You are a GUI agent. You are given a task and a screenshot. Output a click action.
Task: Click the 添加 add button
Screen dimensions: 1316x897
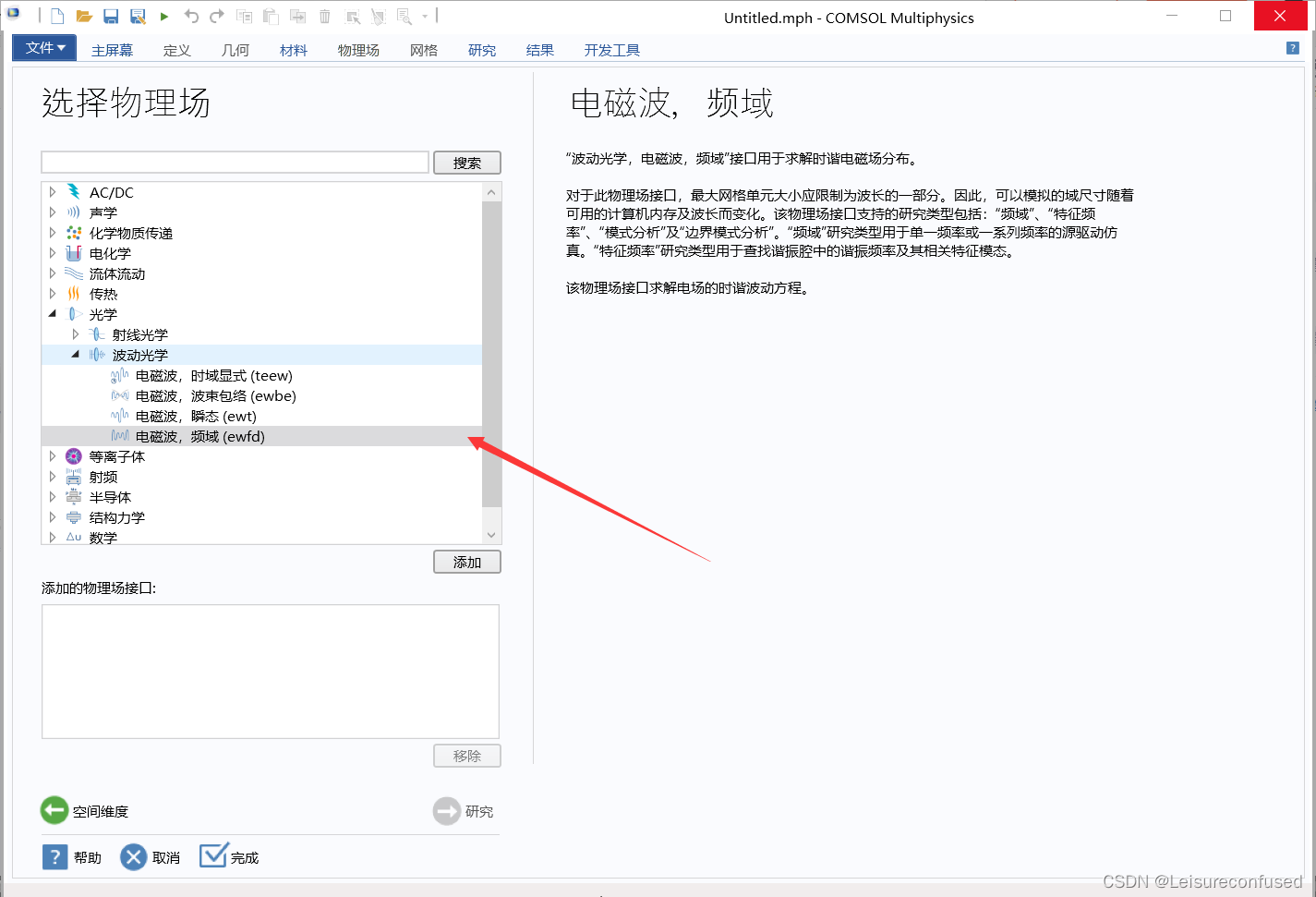[x=467, y=562]
